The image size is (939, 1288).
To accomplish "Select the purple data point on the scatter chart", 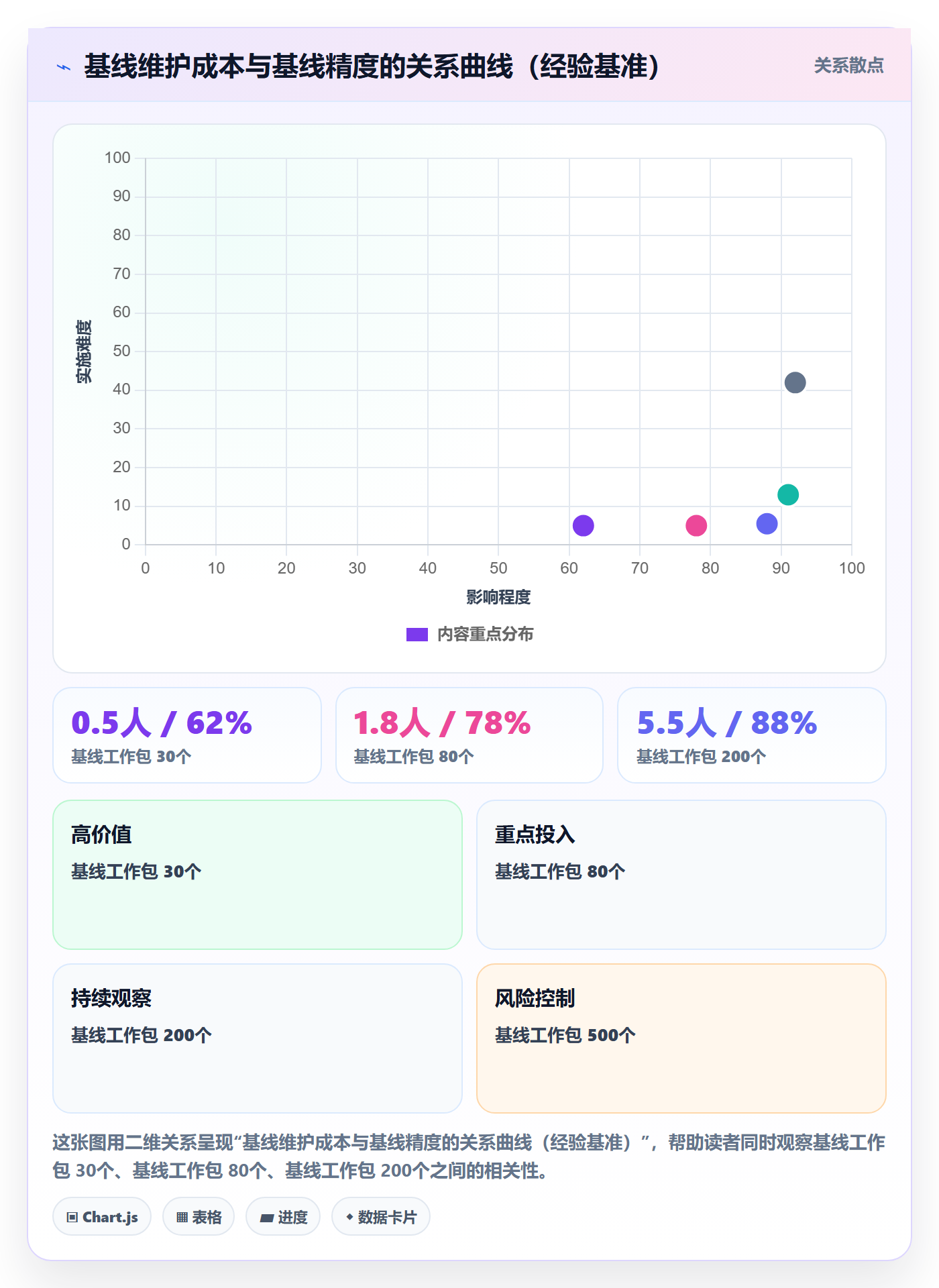I will click(584, 525).
